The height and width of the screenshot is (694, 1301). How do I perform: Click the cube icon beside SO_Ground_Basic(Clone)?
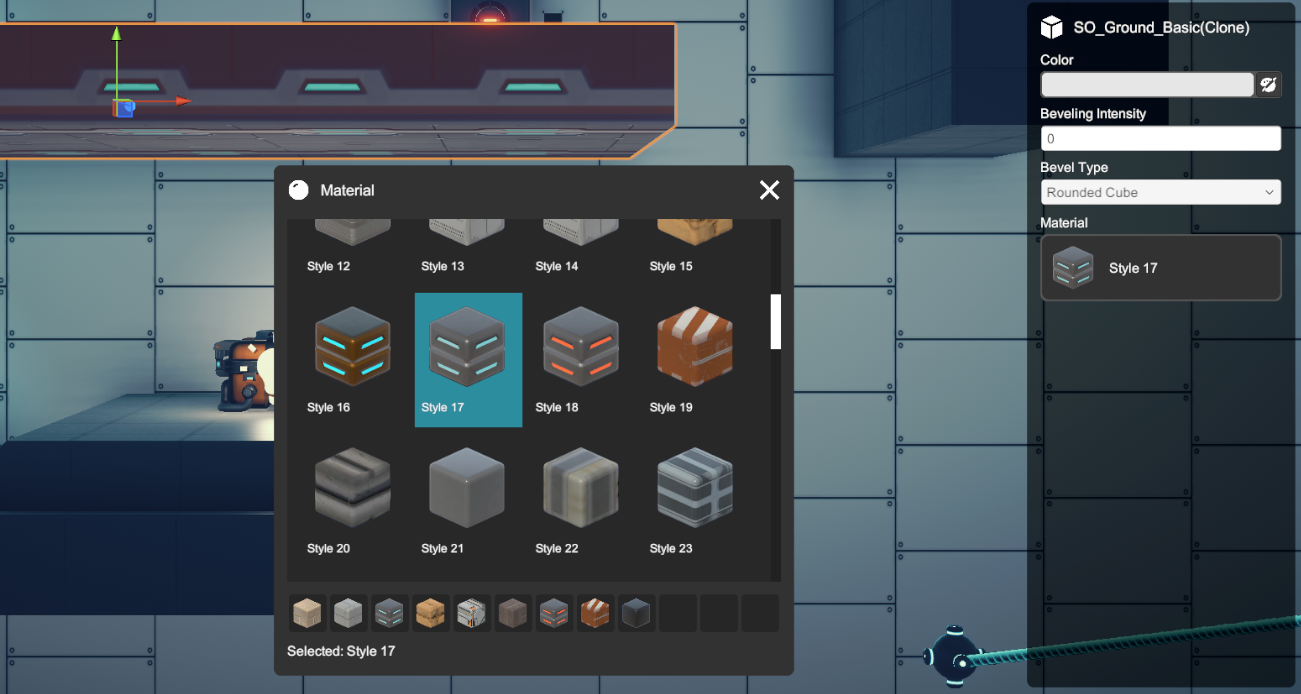1051,27
